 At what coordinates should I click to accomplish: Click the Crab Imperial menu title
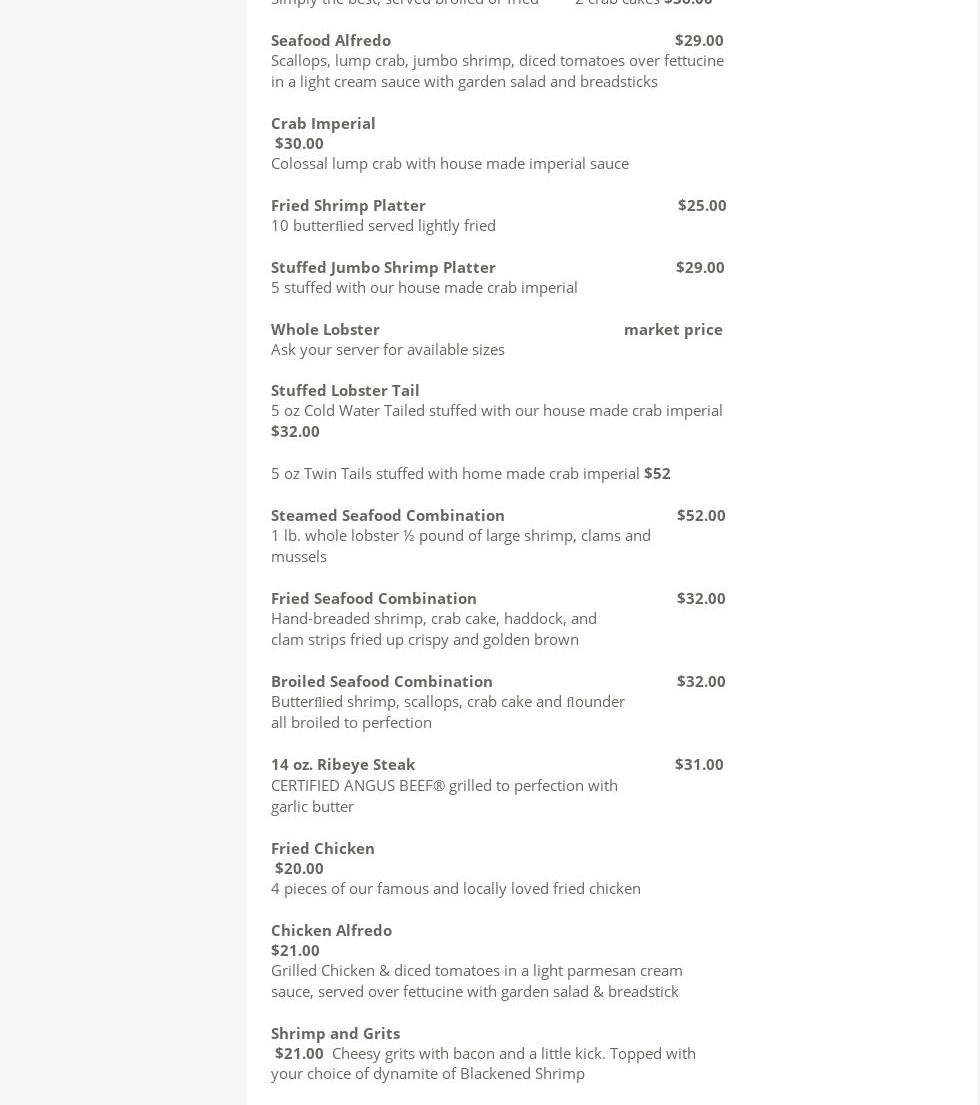point(323,123)
